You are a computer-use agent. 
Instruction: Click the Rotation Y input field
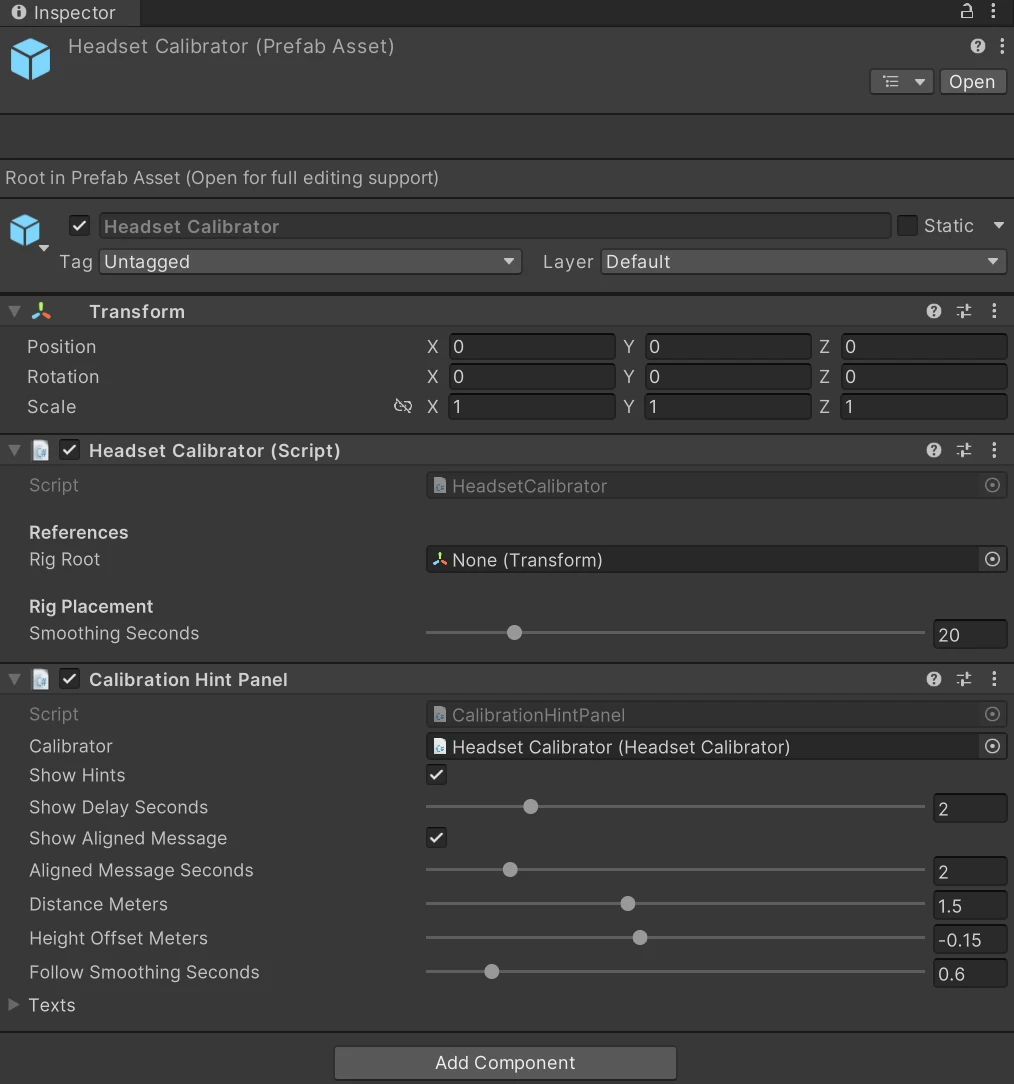point(728,377)
